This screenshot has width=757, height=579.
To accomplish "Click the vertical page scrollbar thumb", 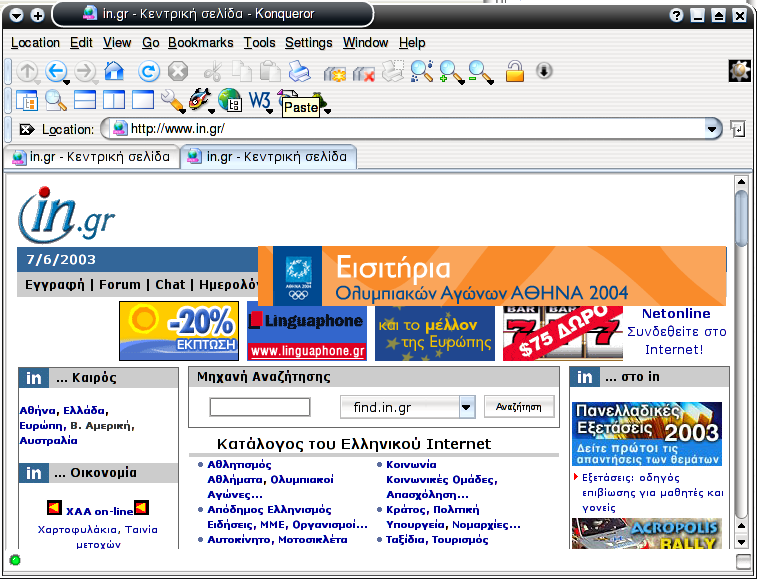I will (x=741, y=215).
